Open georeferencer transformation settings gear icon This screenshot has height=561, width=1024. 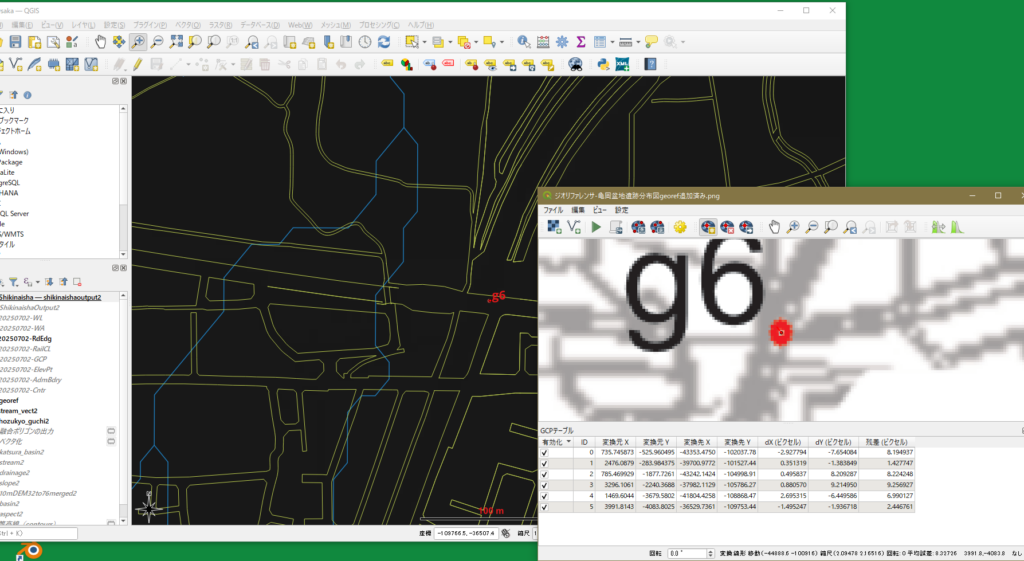coord(681,227)
